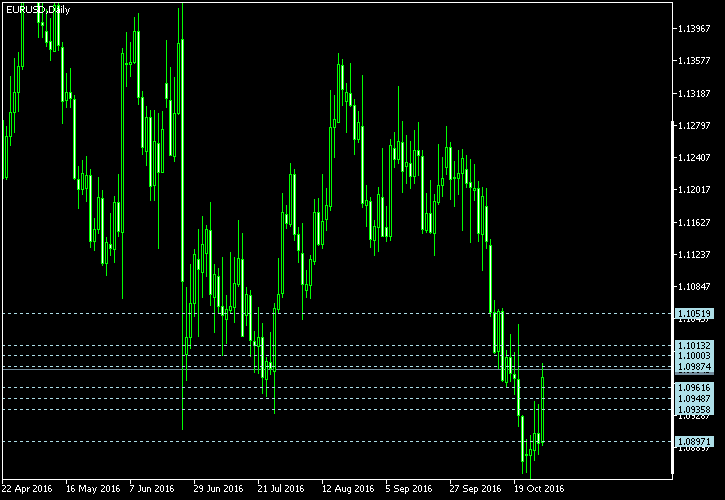This screenshot has width=725, height=500.
Task: Click the 12 Aug 2016 date label
Action: pyautogui.click(x=348, y=488)
